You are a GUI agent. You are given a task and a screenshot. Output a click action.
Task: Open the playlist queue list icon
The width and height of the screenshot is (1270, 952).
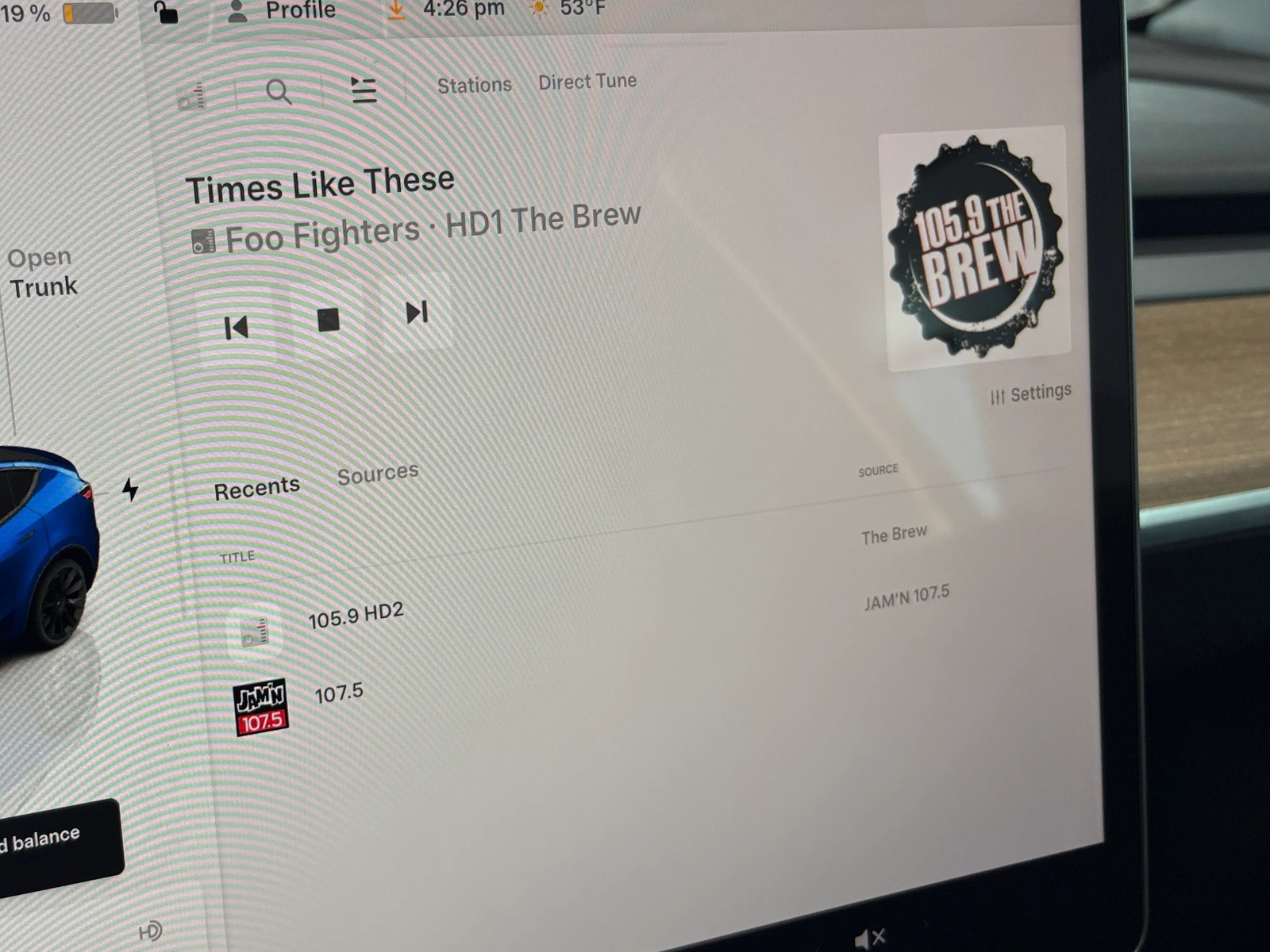[364, 90]
